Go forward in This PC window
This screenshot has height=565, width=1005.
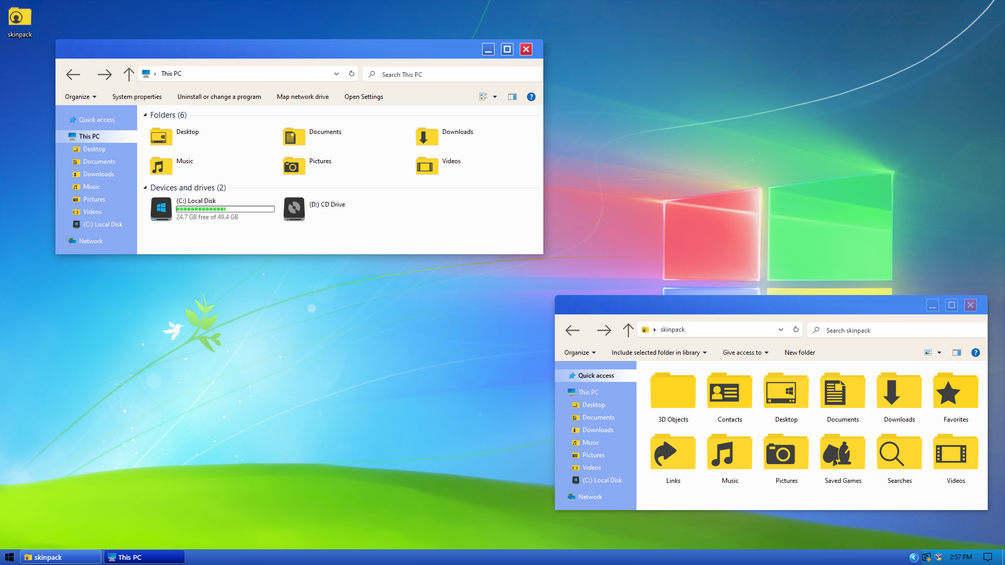pos(104,74)
